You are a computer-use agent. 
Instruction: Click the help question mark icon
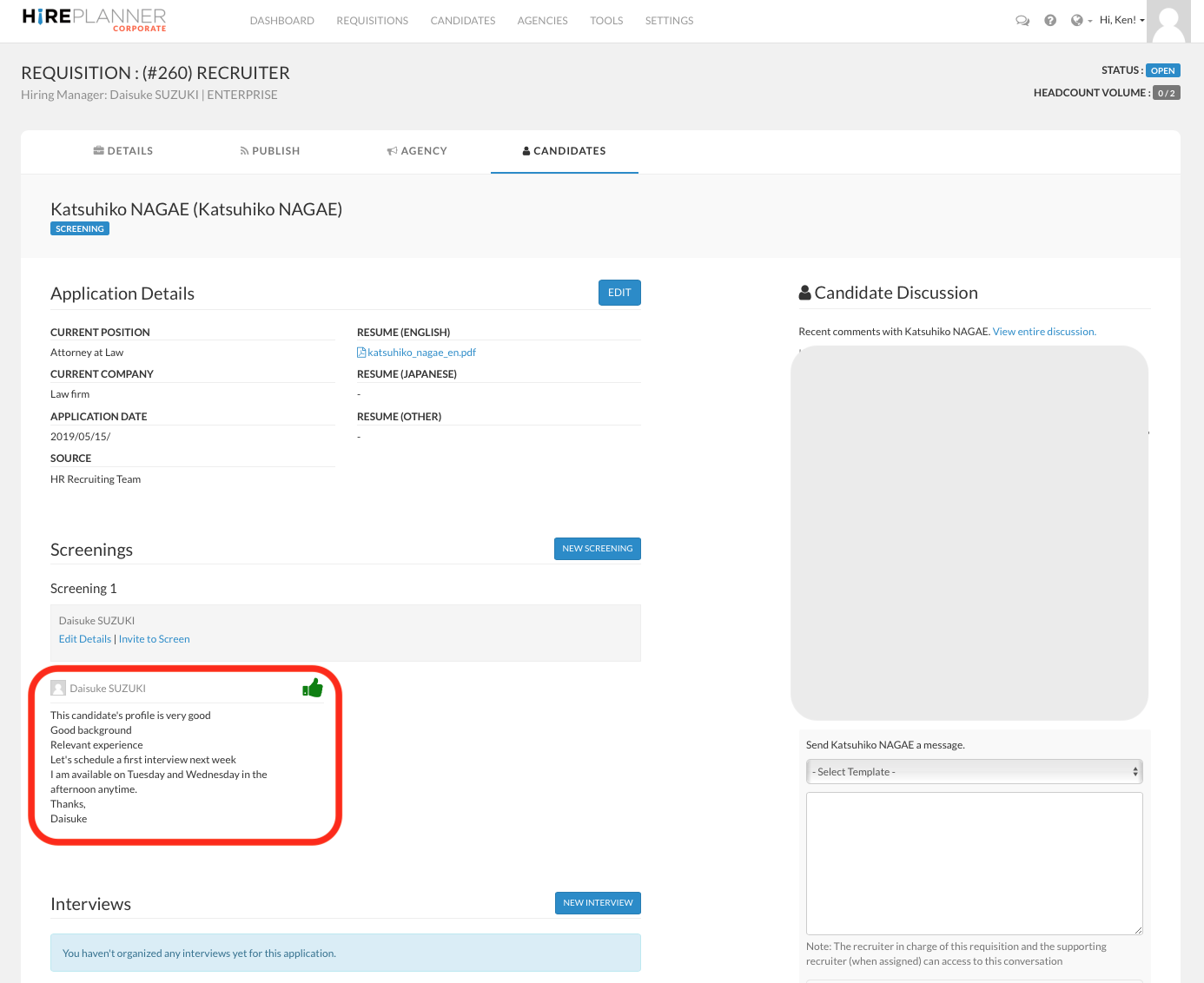[1050, 21]
